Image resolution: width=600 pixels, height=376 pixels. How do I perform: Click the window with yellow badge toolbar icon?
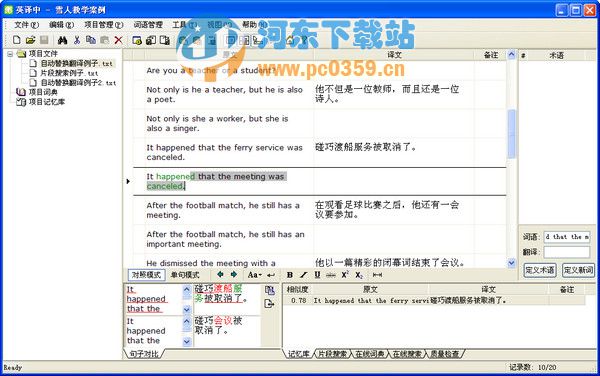coord(137,40)
